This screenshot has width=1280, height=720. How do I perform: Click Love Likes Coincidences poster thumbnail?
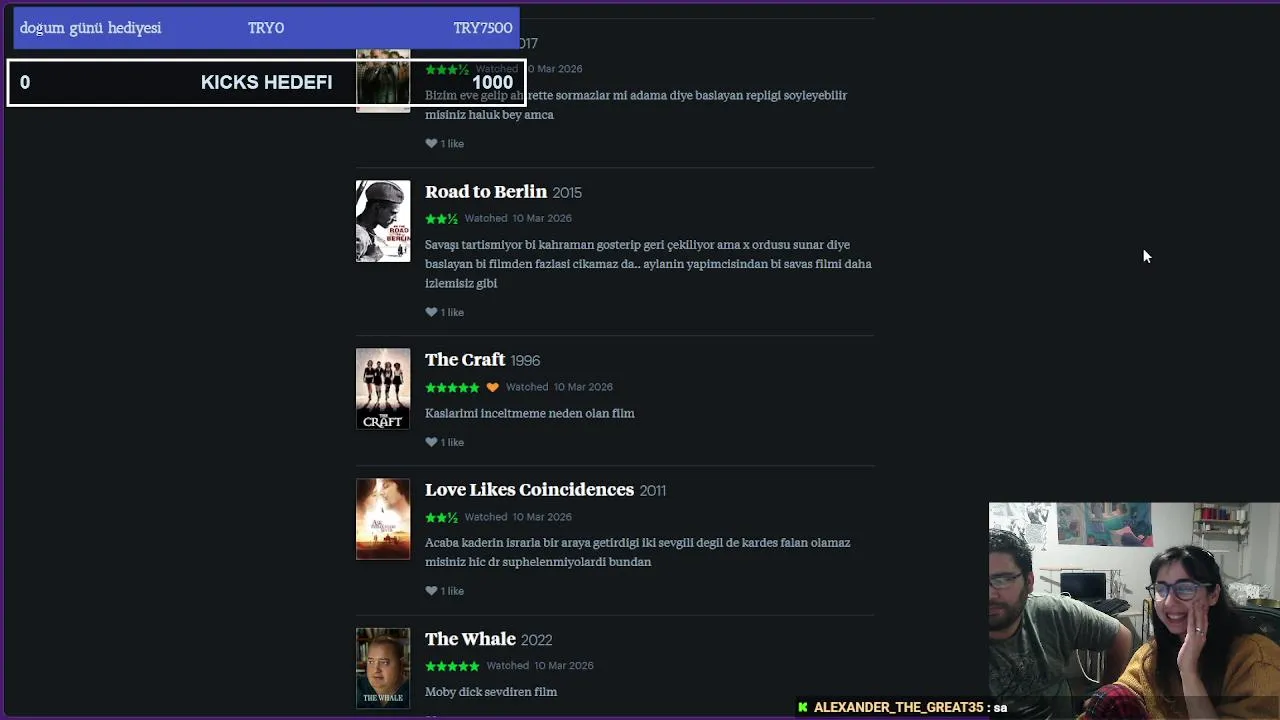click(383, 519)
